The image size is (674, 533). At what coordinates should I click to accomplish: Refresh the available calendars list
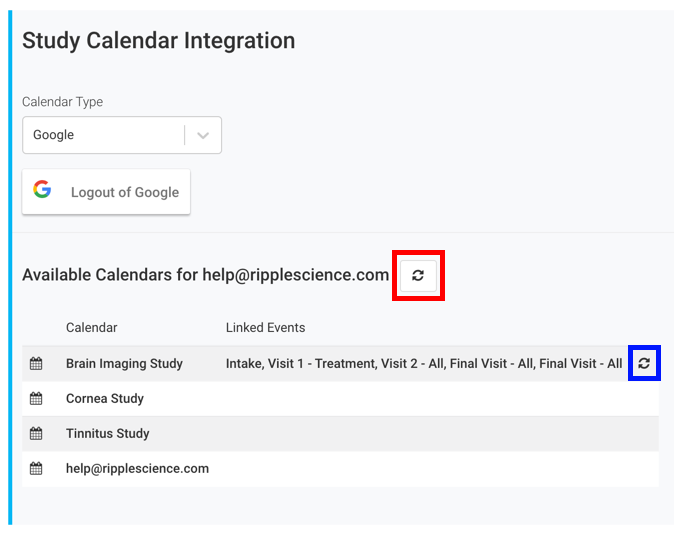pos(418,276)
